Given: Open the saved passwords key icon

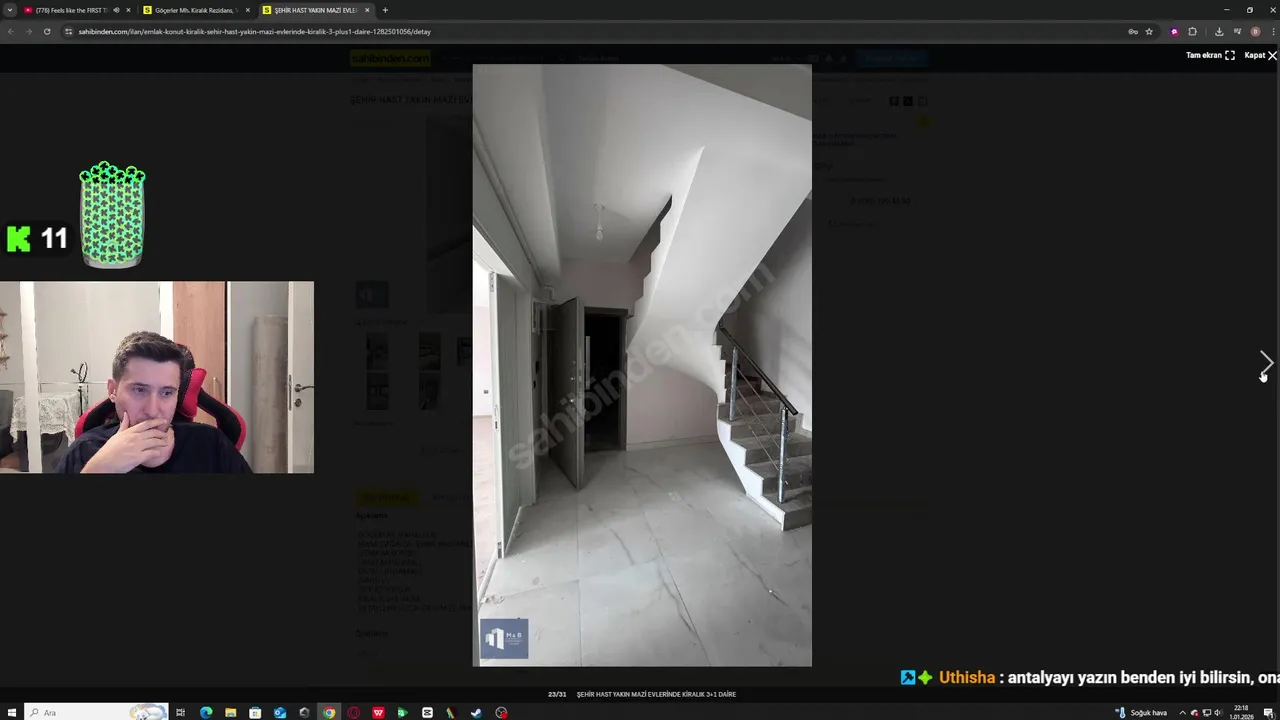Looking at the screenshot, I should pyautogui.click(x=1133, y=31).
